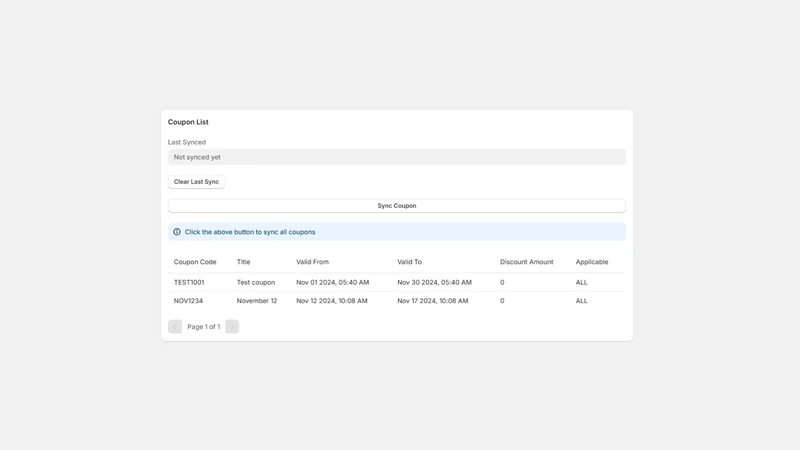Click the Clear Last Sync button
Viewport: 800px width, 450px height.
pyautogui.click(x=196, y=182)
